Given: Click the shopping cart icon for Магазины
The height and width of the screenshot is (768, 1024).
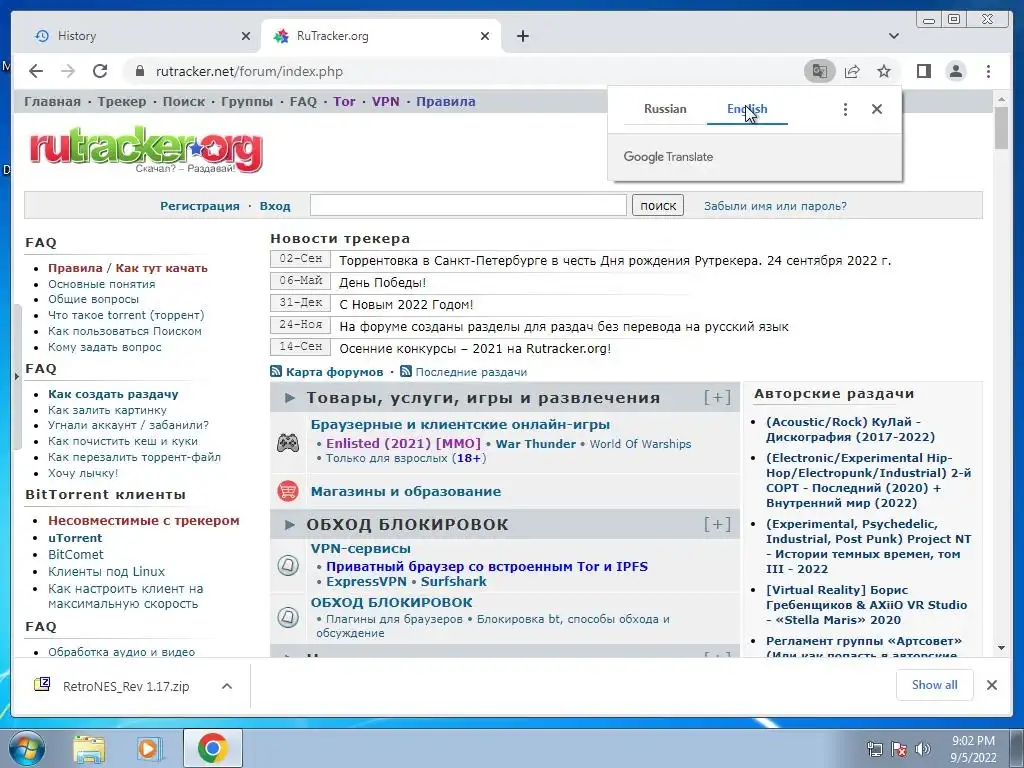Looking at the screenshot, I should [x=288, y=491].
